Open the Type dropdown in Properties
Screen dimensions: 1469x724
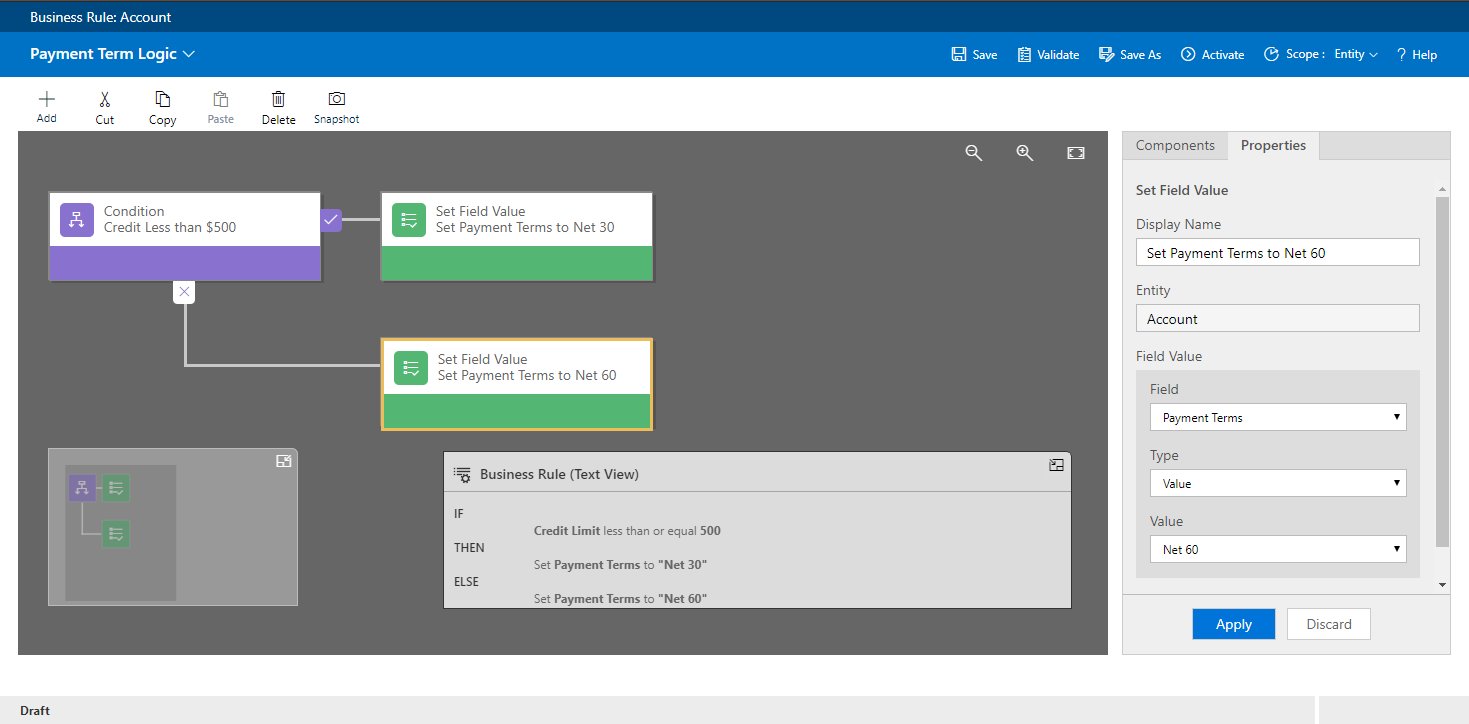click(x=1277, y=484)
